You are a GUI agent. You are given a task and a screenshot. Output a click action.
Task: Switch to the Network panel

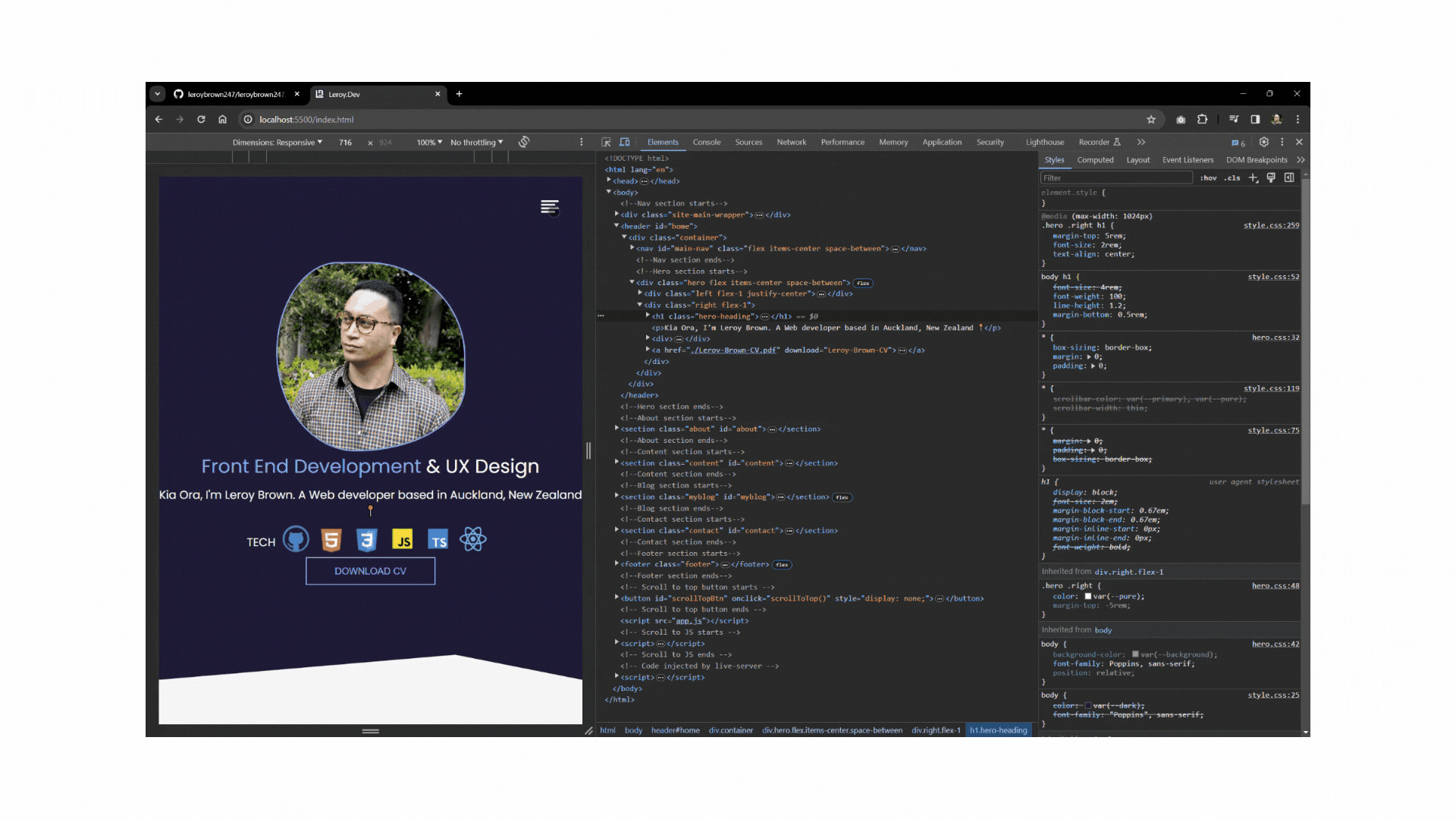(792, 143)
